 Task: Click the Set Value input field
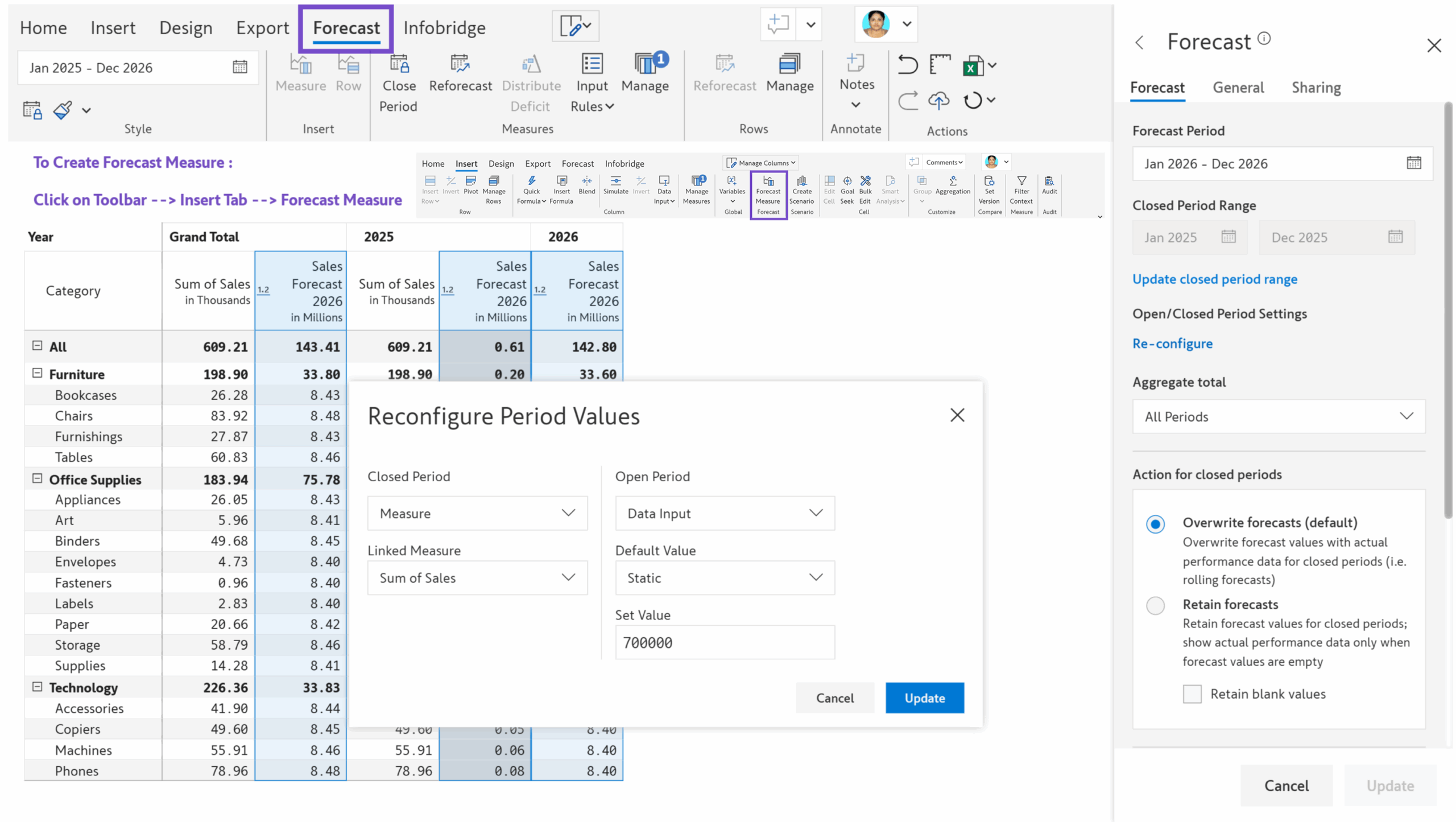[x=725, y=642]
